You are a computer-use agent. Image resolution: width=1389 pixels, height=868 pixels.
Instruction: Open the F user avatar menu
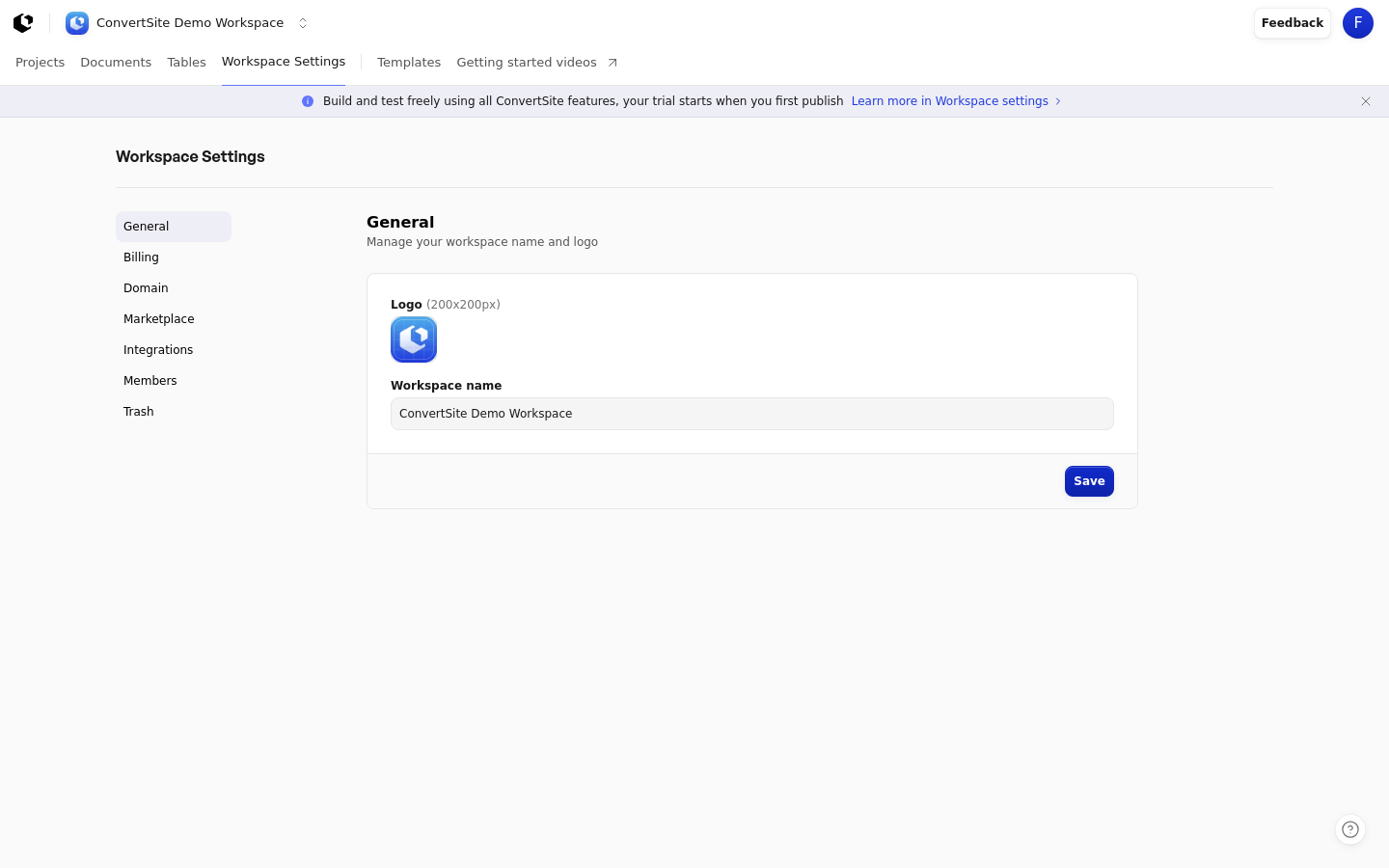tap(1358, 23)
